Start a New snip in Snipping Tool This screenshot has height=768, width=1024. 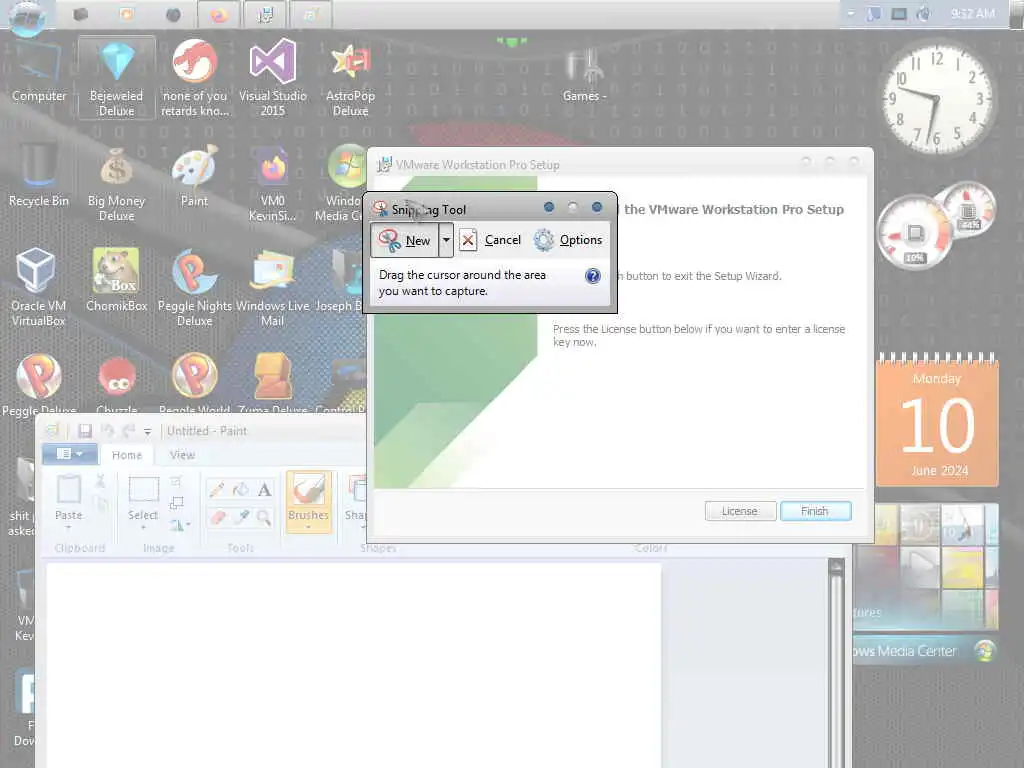(405, 240)
